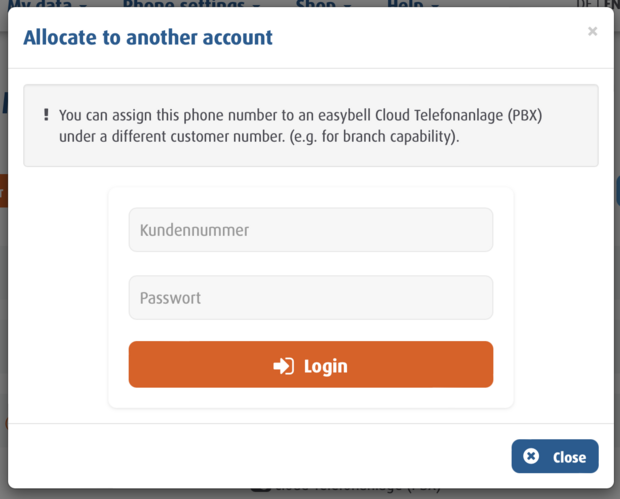Switch language to EN
The width and height of the screenshot is (620, 499).
click(x=611, y=4)
